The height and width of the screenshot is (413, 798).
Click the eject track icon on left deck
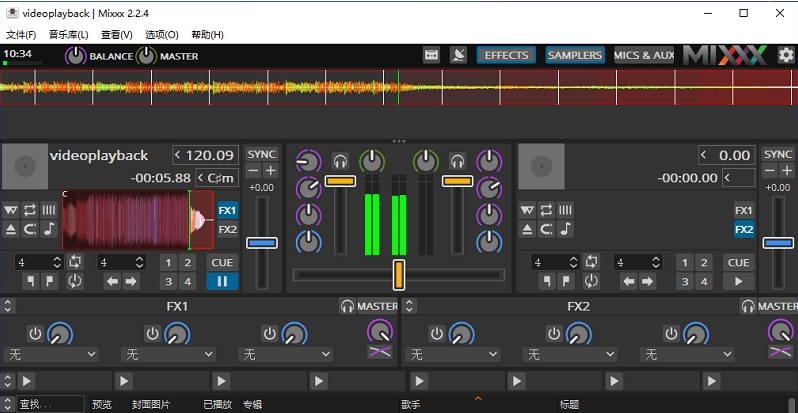coord(11,229)
